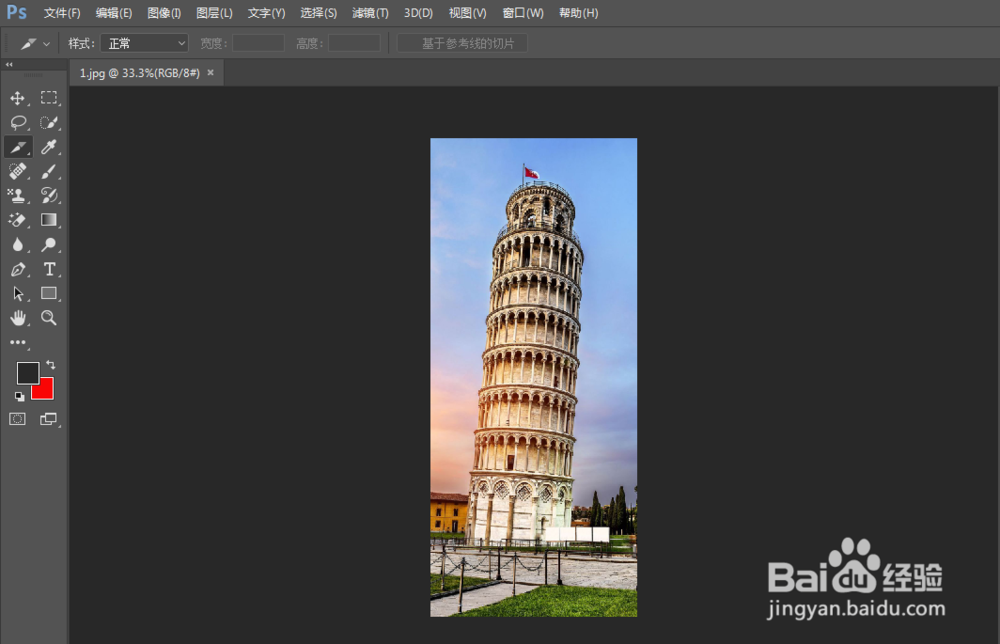Select the Rectangular Marquee tool
Screen dimensions: 1000x644
click(x=49, y=98)
